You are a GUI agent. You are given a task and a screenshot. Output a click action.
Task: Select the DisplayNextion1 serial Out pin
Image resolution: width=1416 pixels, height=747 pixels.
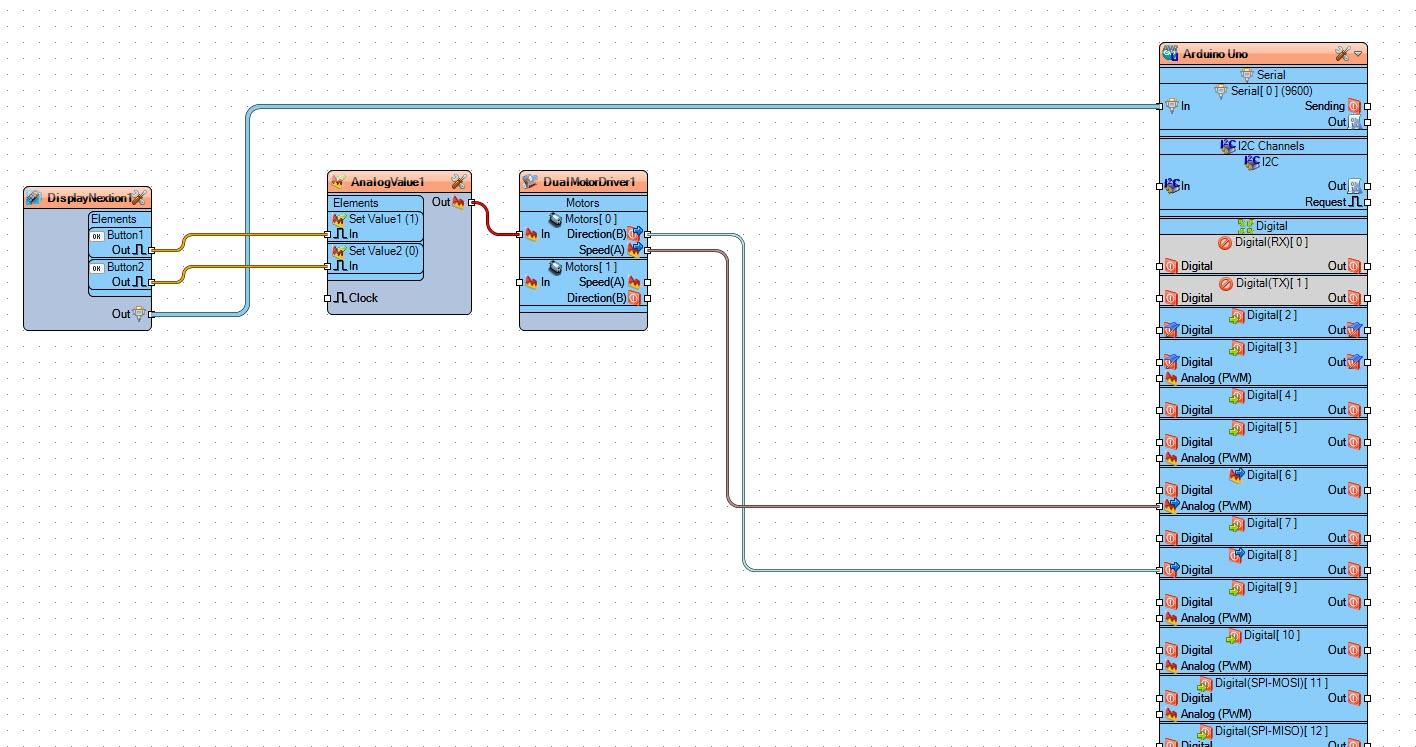tap(152, 314)
